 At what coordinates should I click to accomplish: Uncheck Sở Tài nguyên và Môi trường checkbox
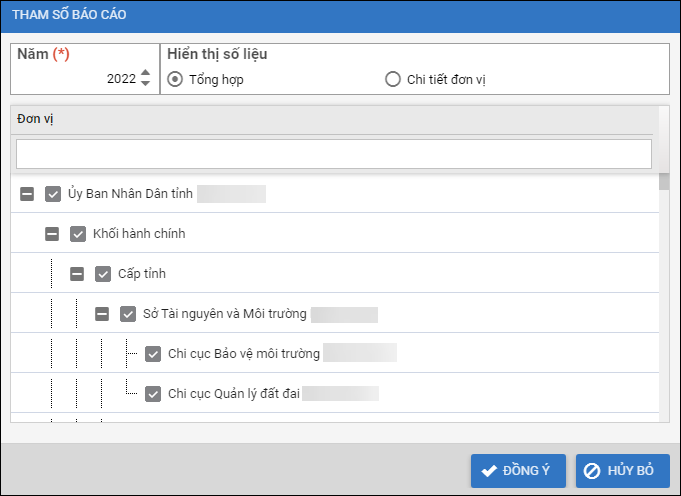(x=128, y=314)
